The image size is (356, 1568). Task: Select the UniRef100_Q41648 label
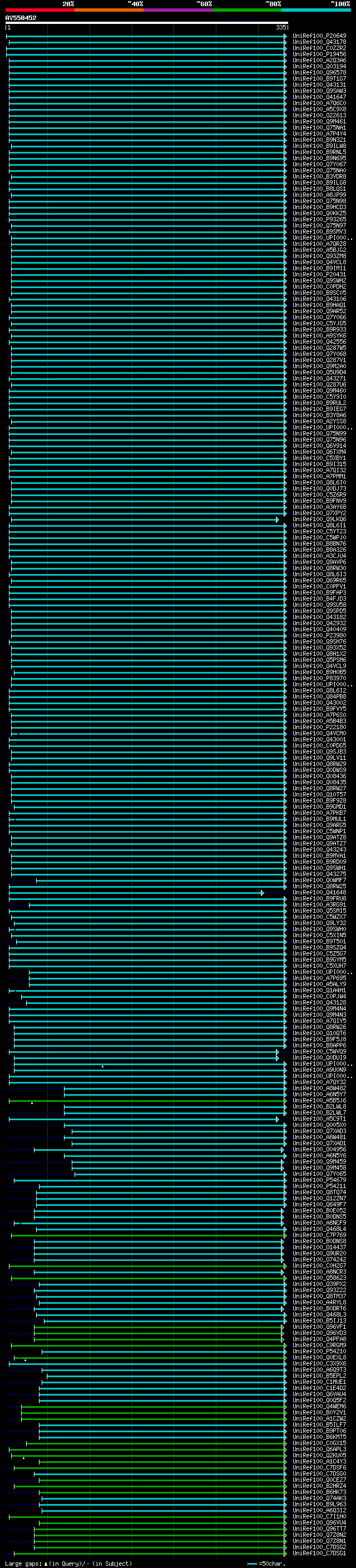click(319, 892)
